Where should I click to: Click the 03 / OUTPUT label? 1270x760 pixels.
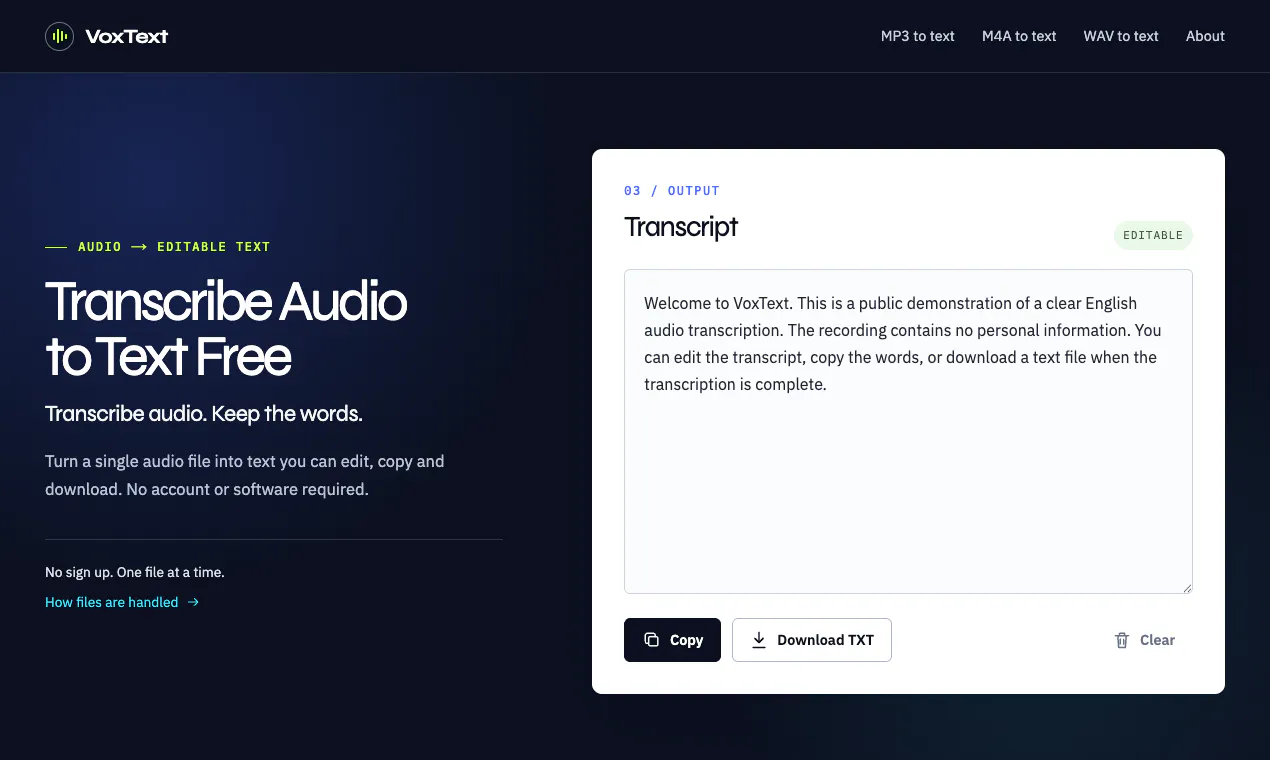(672, 190)
